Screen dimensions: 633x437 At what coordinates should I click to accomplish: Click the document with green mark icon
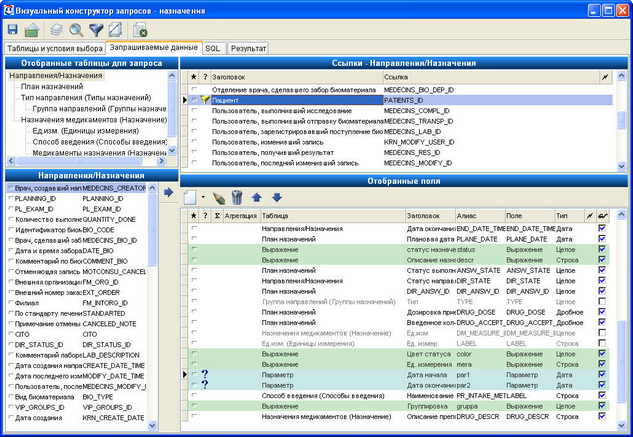pyautogui.click(x=140, y=30)
